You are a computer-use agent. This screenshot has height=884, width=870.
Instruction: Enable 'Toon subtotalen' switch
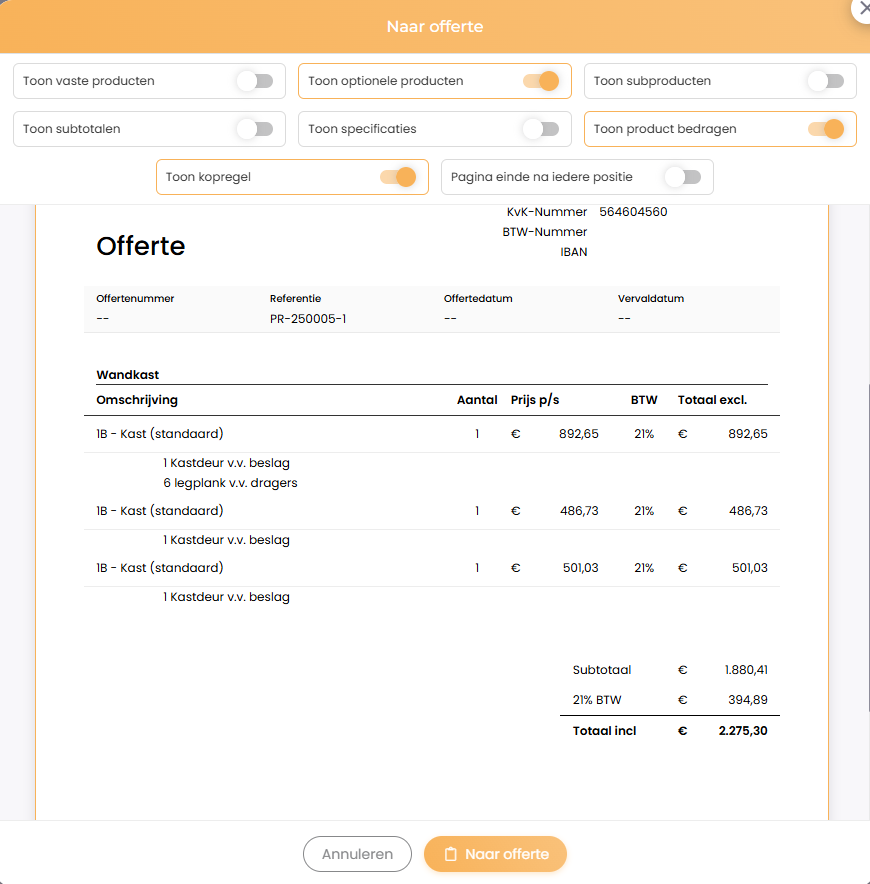click(254, 129)
